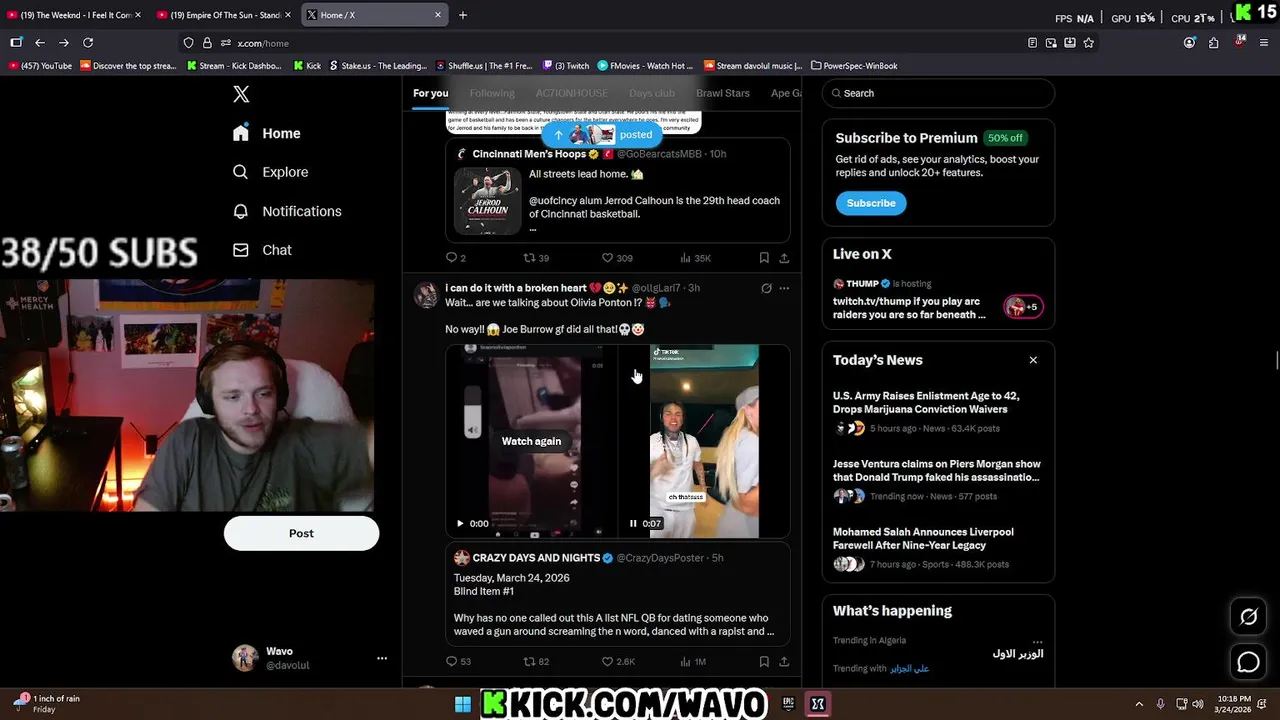Screen dimensions: 1280x720
Task: Close the Today's News panel
Action: coord(1033,360)
